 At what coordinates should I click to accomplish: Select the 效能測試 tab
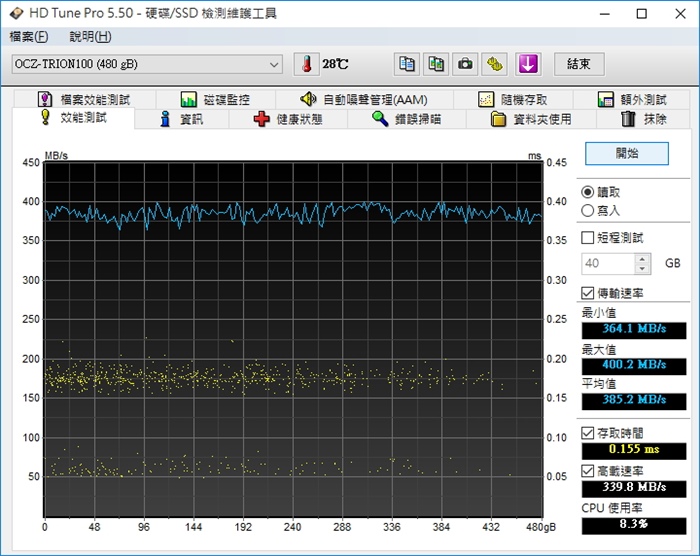(x=74, y=118)
